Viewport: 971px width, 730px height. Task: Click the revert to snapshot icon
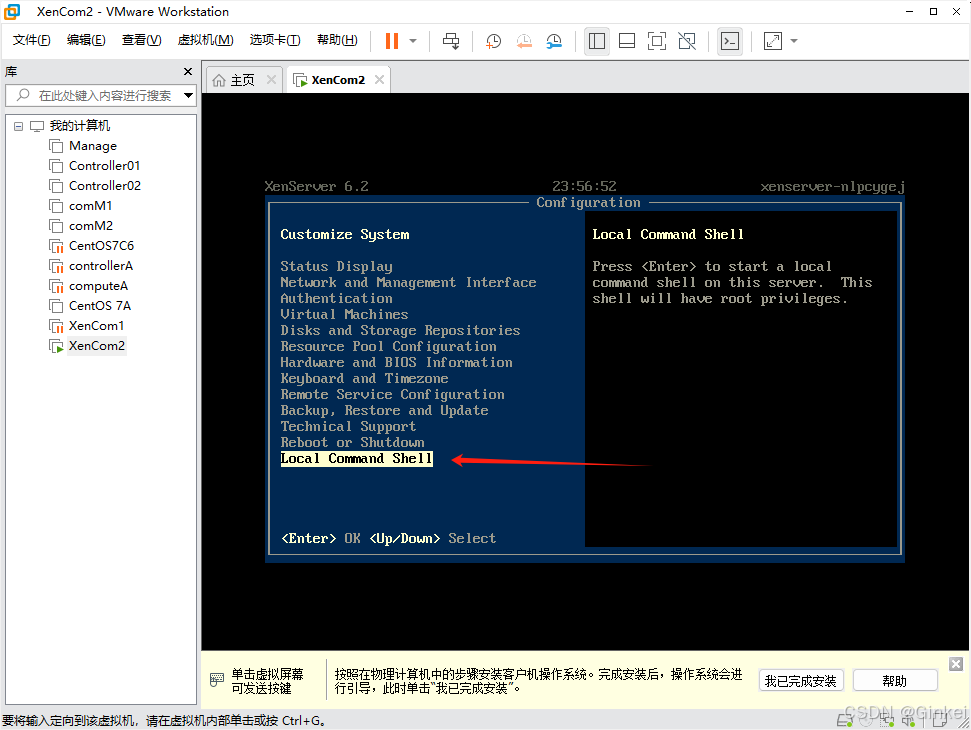[524, 41]
